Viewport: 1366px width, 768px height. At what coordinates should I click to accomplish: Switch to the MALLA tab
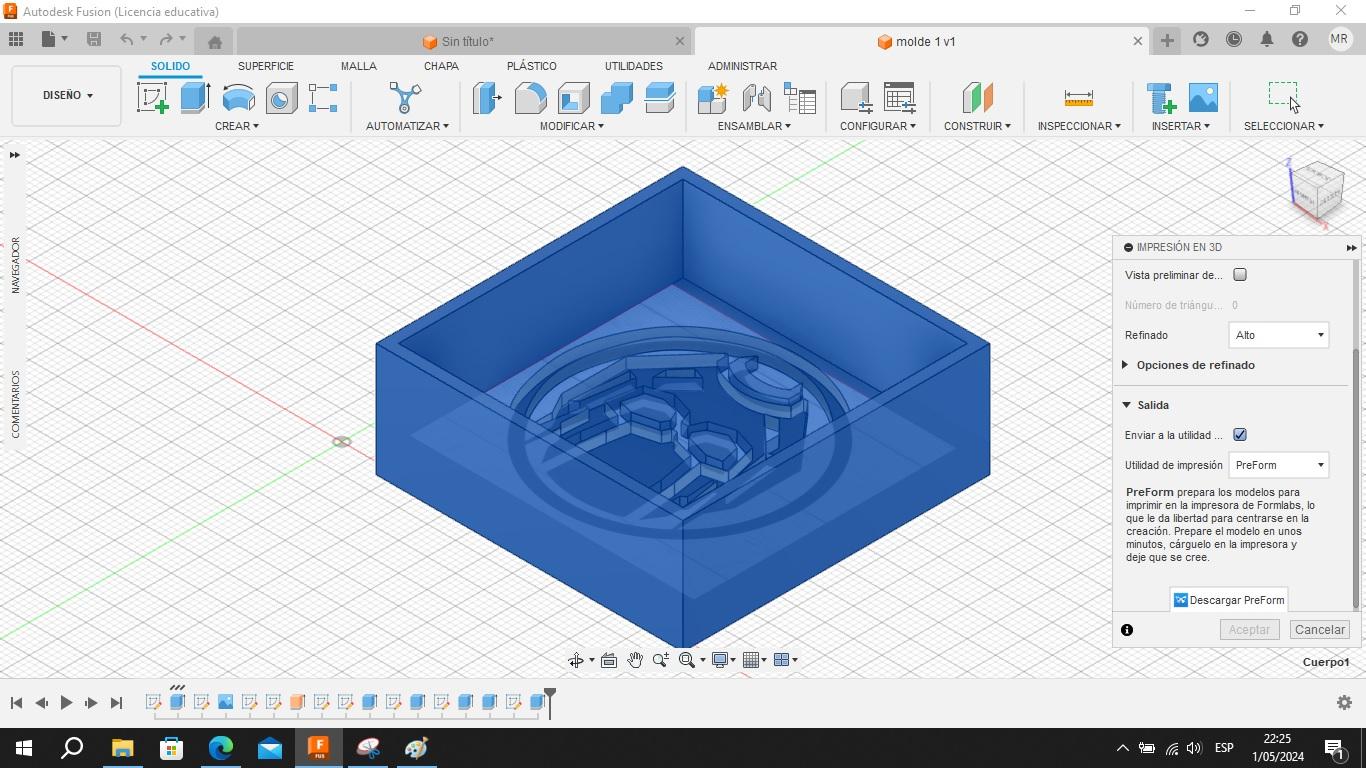click(358, 66)
